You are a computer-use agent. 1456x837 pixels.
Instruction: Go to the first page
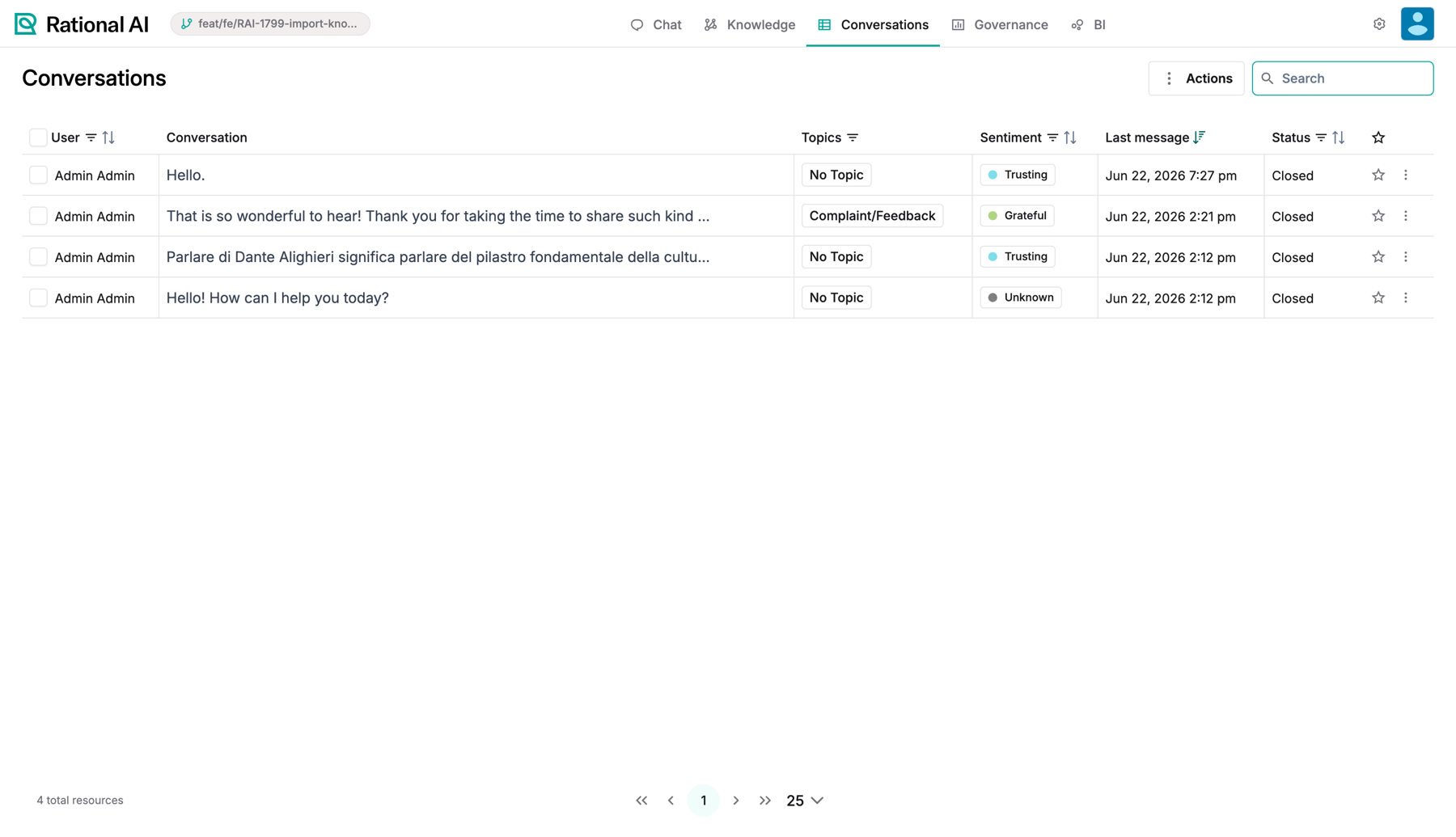(641, 801)
